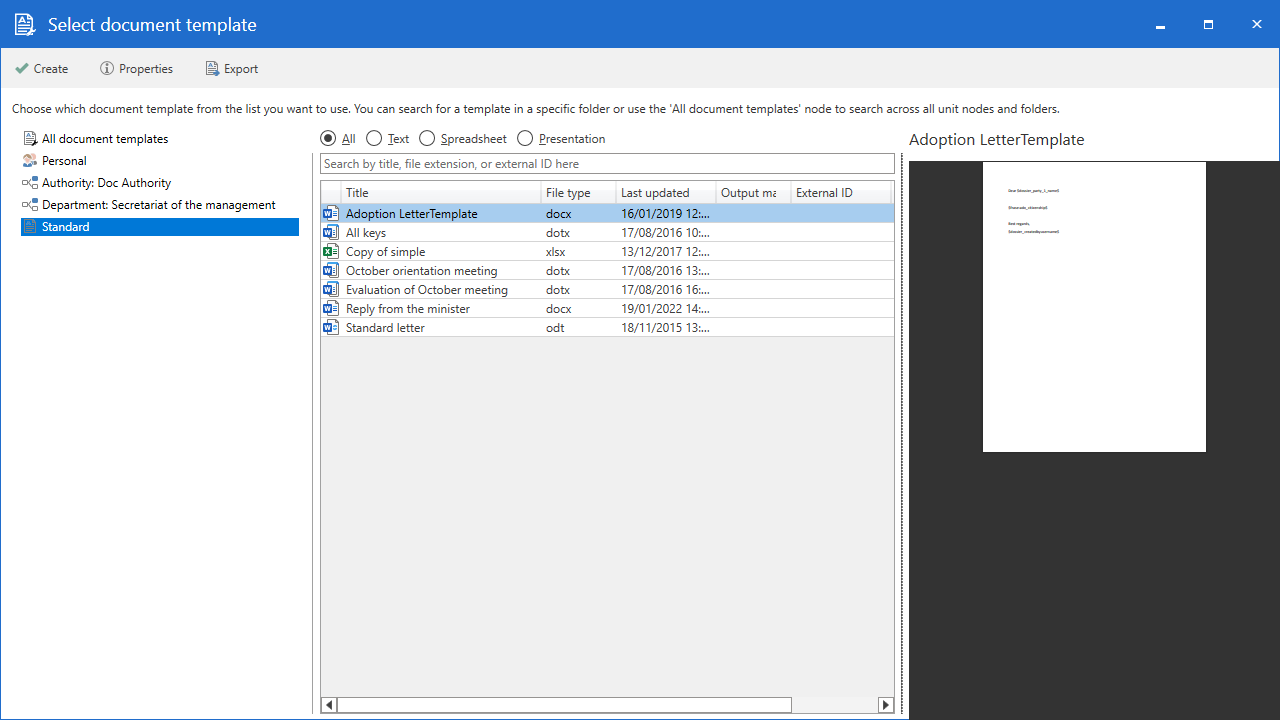This screenshot has height=720, width=1280.
Task: Select Authority: Doc Authority node
Action: click(x=106, y=183)
